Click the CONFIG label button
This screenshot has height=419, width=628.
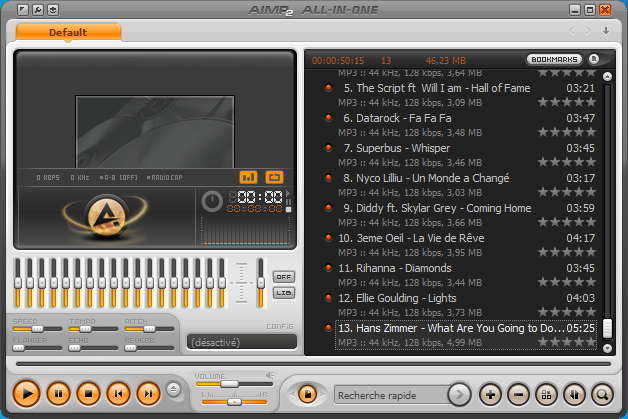click(x=280, y=326)
